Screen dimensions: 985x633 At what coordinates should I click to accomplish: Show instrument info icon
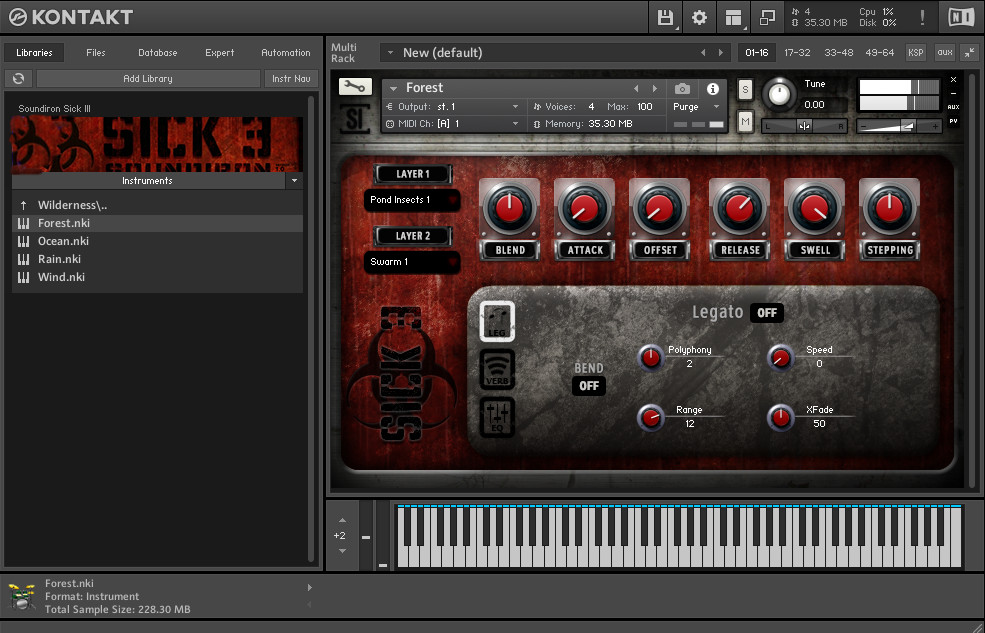tap(712, 89)
